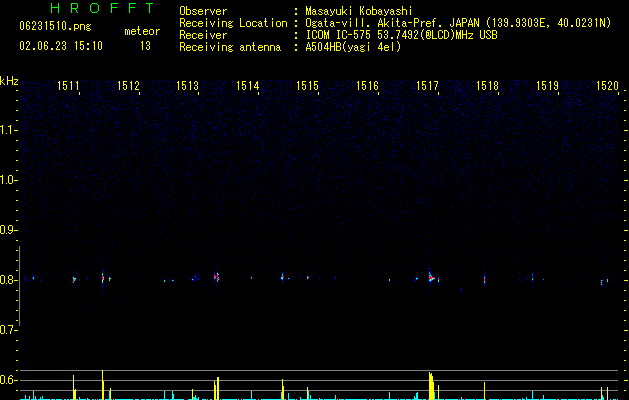629x400 pixels.
Task: Click the Observer name Masayuki Kobayashi
Action: pos(359,11)
